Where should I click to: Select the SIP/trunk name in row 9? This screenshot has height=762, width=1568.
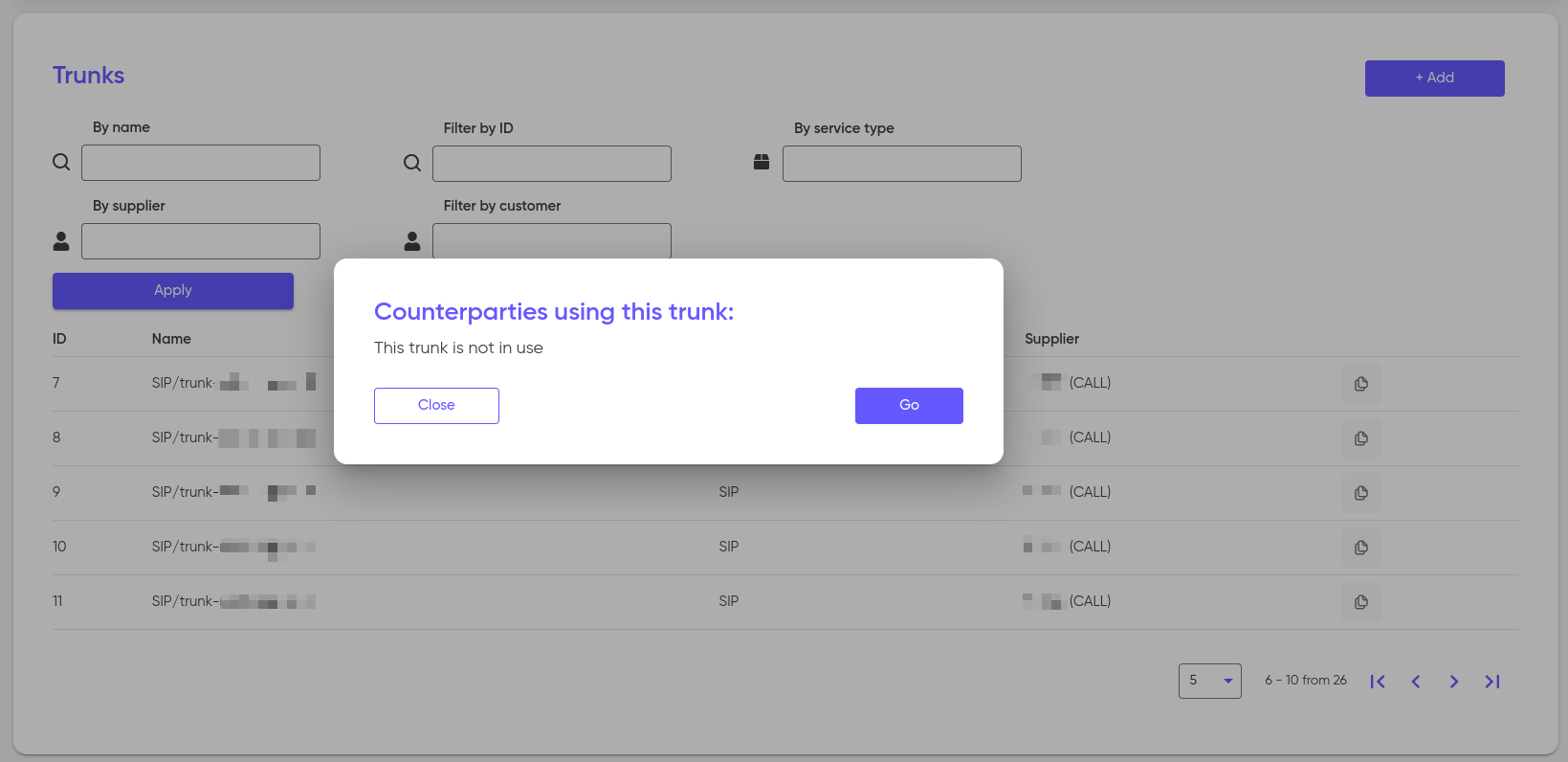[x=233, y=492]
